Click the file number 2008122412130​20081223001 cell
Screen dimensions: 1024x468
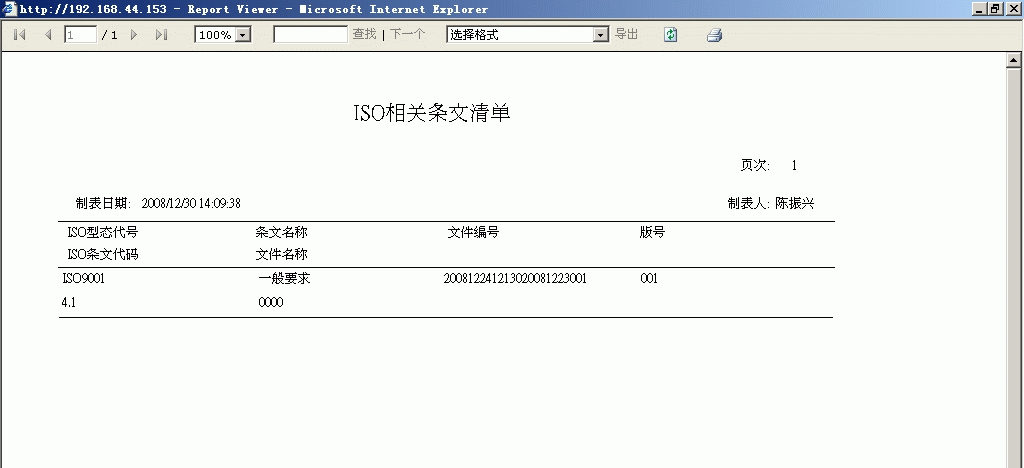coord(515,279)
